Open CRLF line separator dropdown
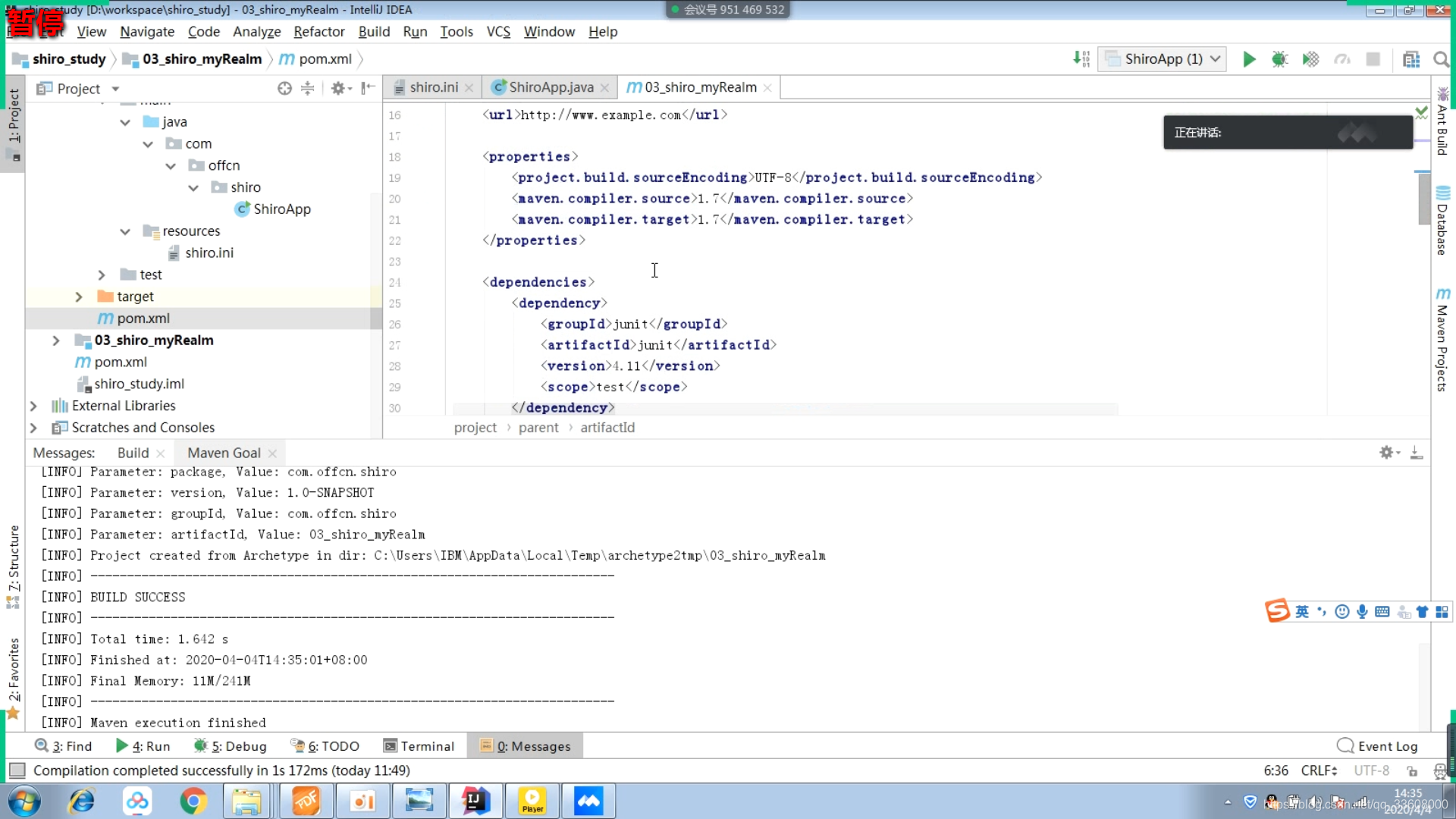 (1319, 770)
